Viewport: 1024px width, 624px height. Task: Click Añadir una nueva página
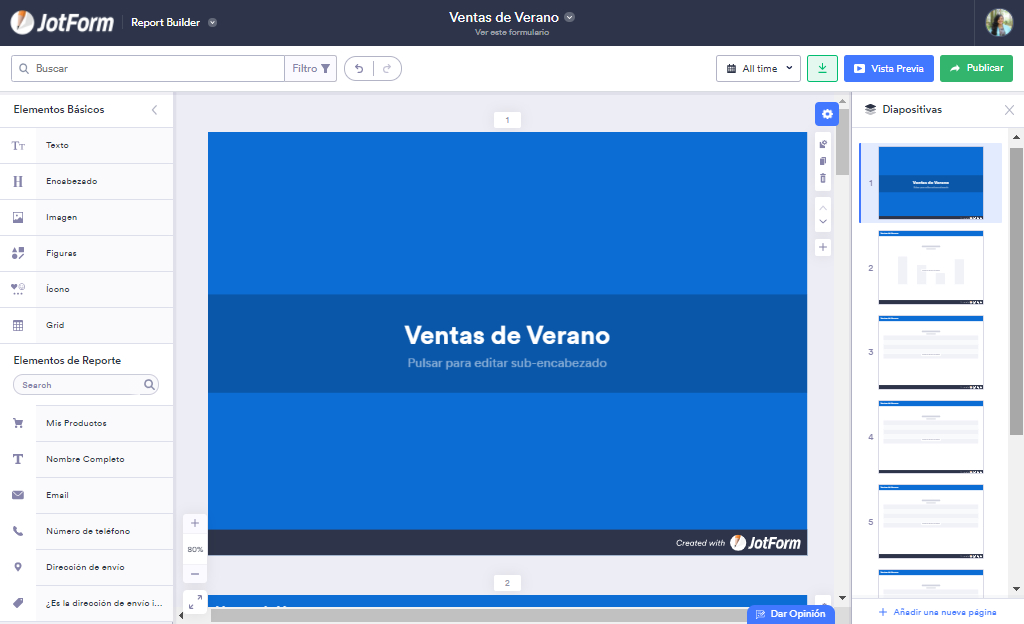(x=938, y=612)
